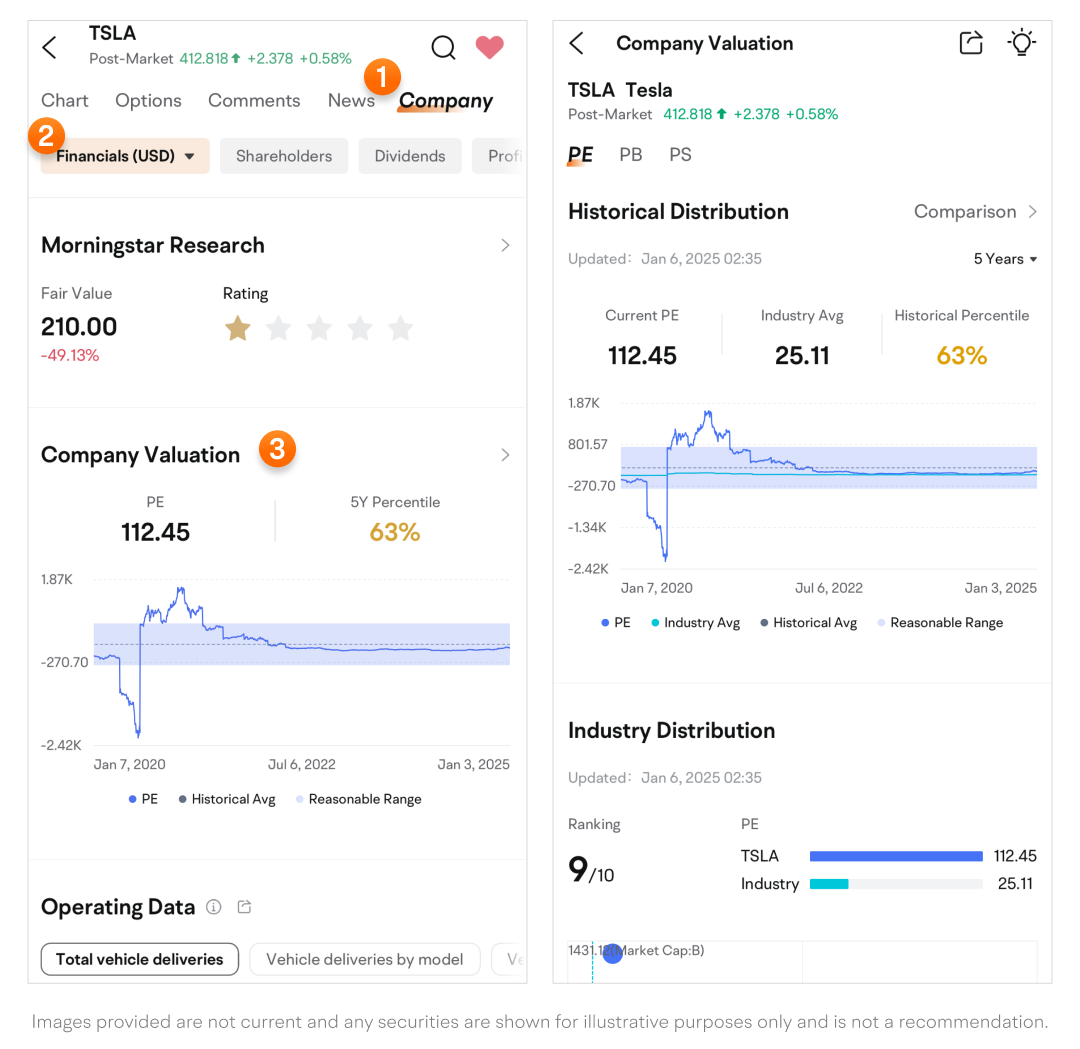The height and width of the screenshot is (1049, 1080).
Task: Open search with the magnifier icon
Action: click(443, 47)
